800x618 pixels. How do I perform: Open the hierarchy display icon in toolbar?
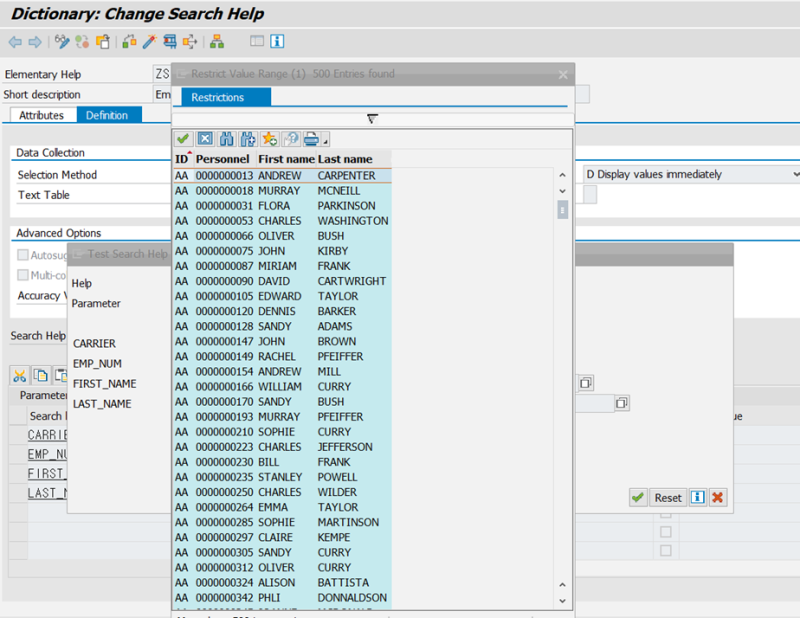[217, 41]
